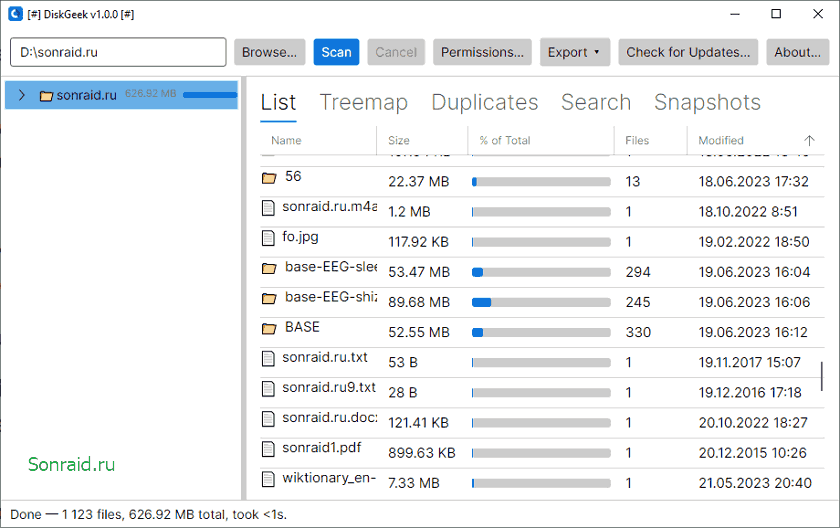Select the sonraid.ru tree item label
Viewport: 840px width, 528px height.
[86, 95]
